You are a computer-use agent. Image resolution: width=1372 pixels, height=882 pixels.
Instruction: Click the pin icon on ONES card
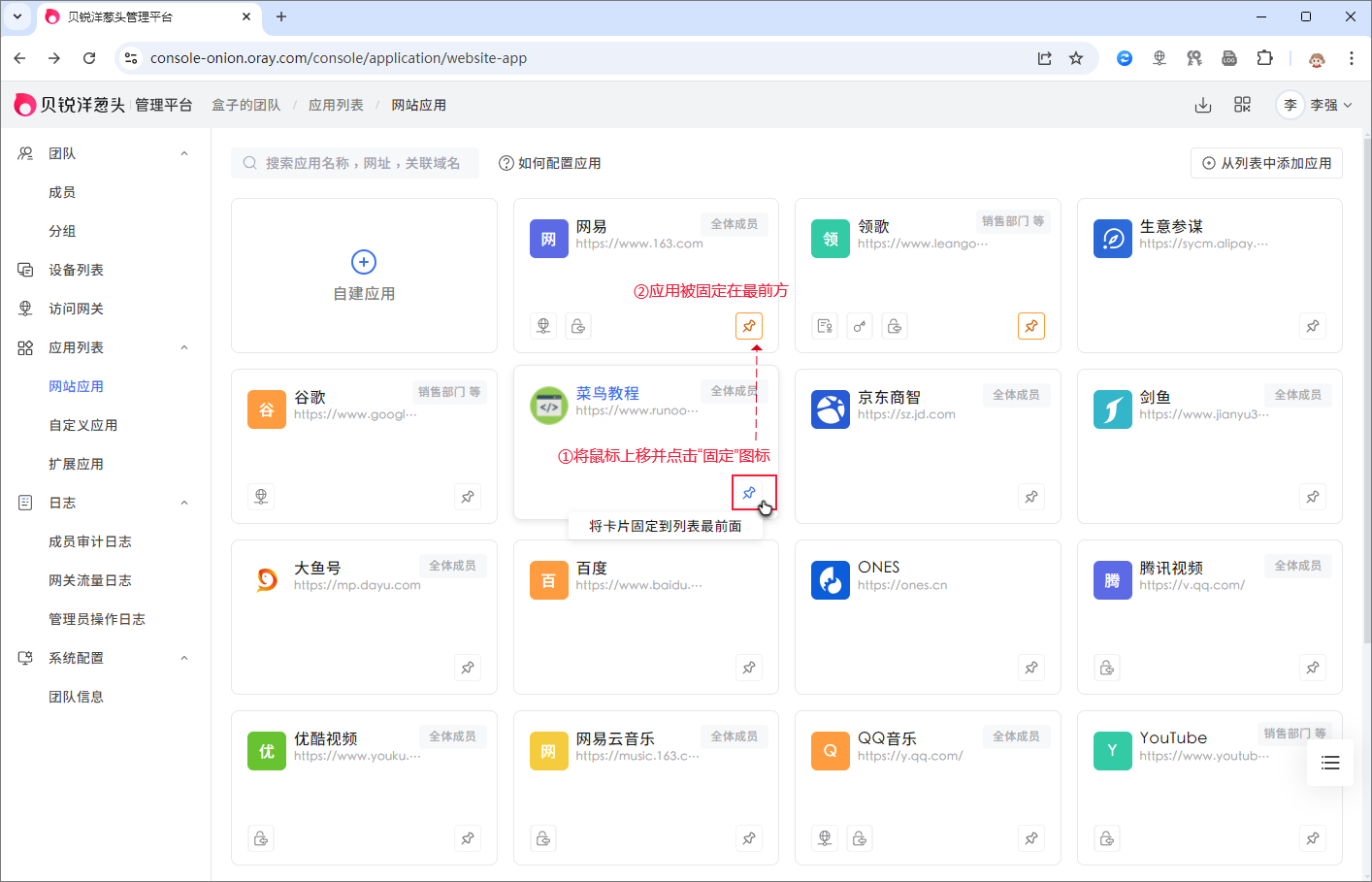[1031, 668]
